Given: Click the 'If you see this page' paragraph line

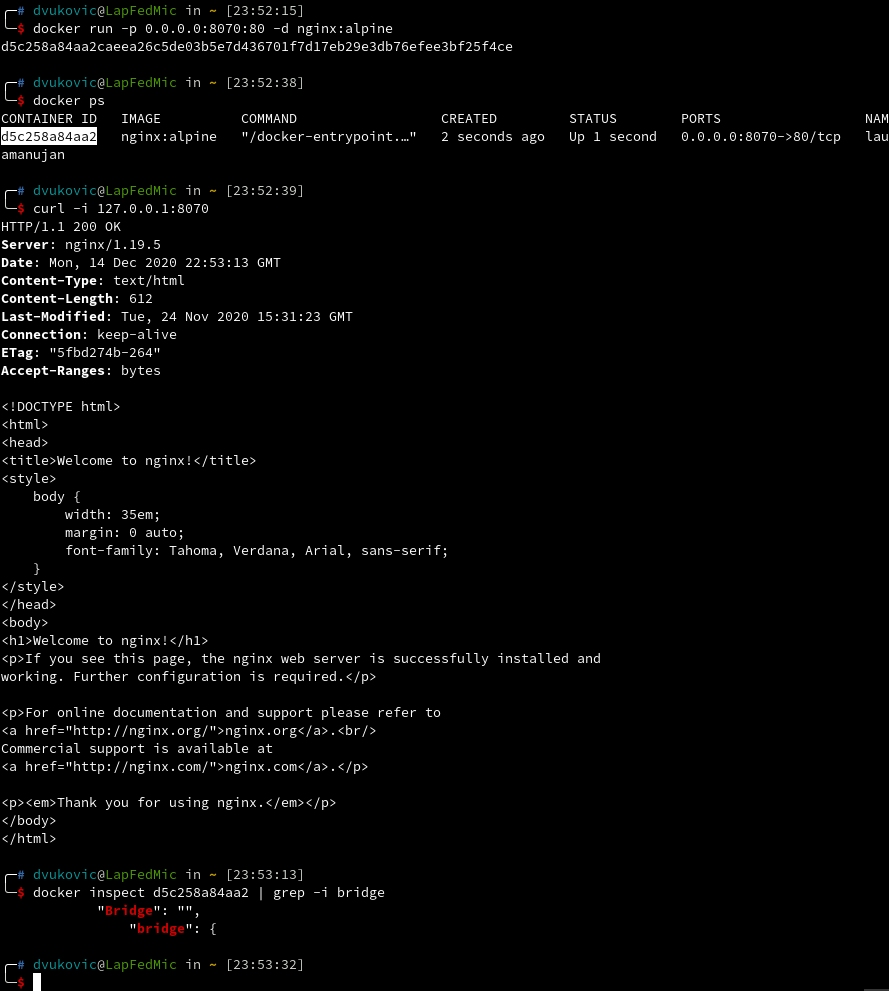Looking at the screenshot, I should coord(301,659).
